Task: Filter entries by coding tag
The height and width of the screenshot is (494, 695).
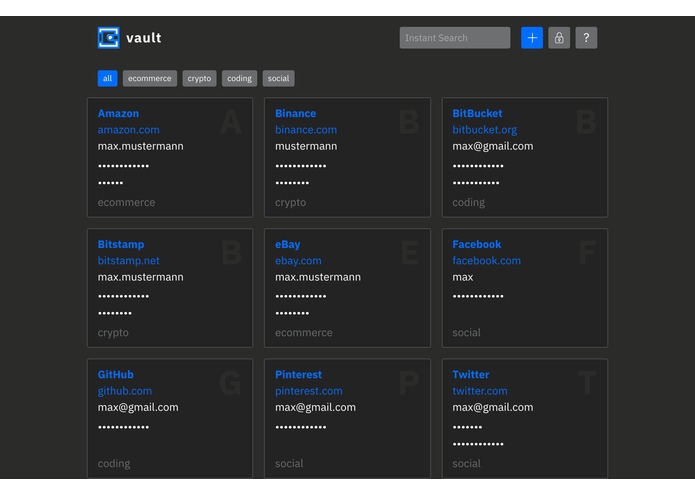Action: [239, 78]
